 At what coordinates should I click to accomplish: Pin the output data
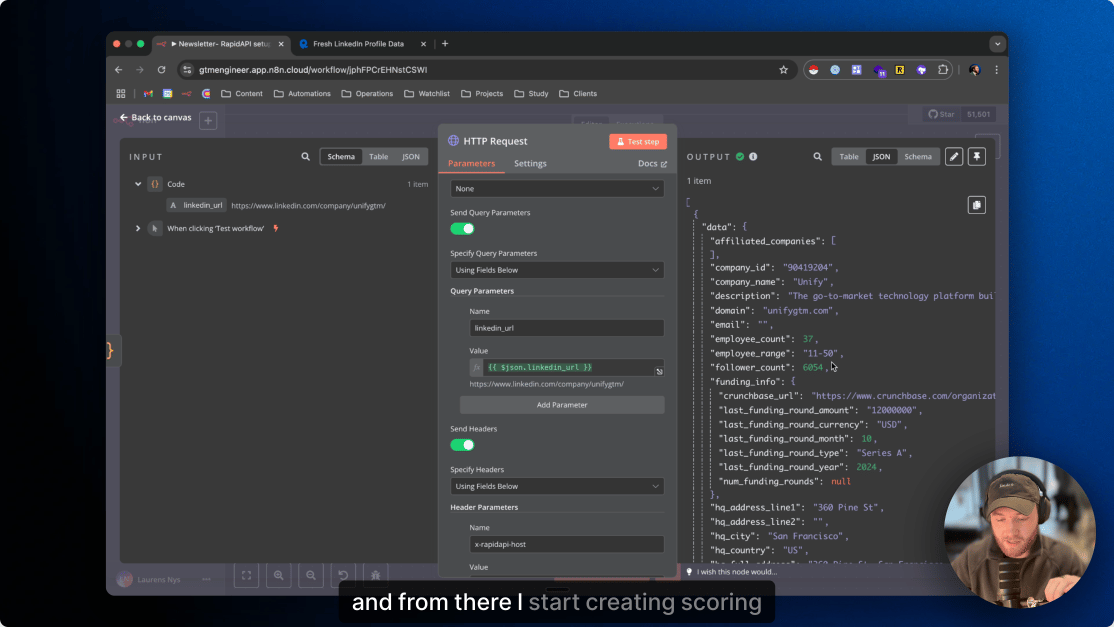click(x=977, y=157)
